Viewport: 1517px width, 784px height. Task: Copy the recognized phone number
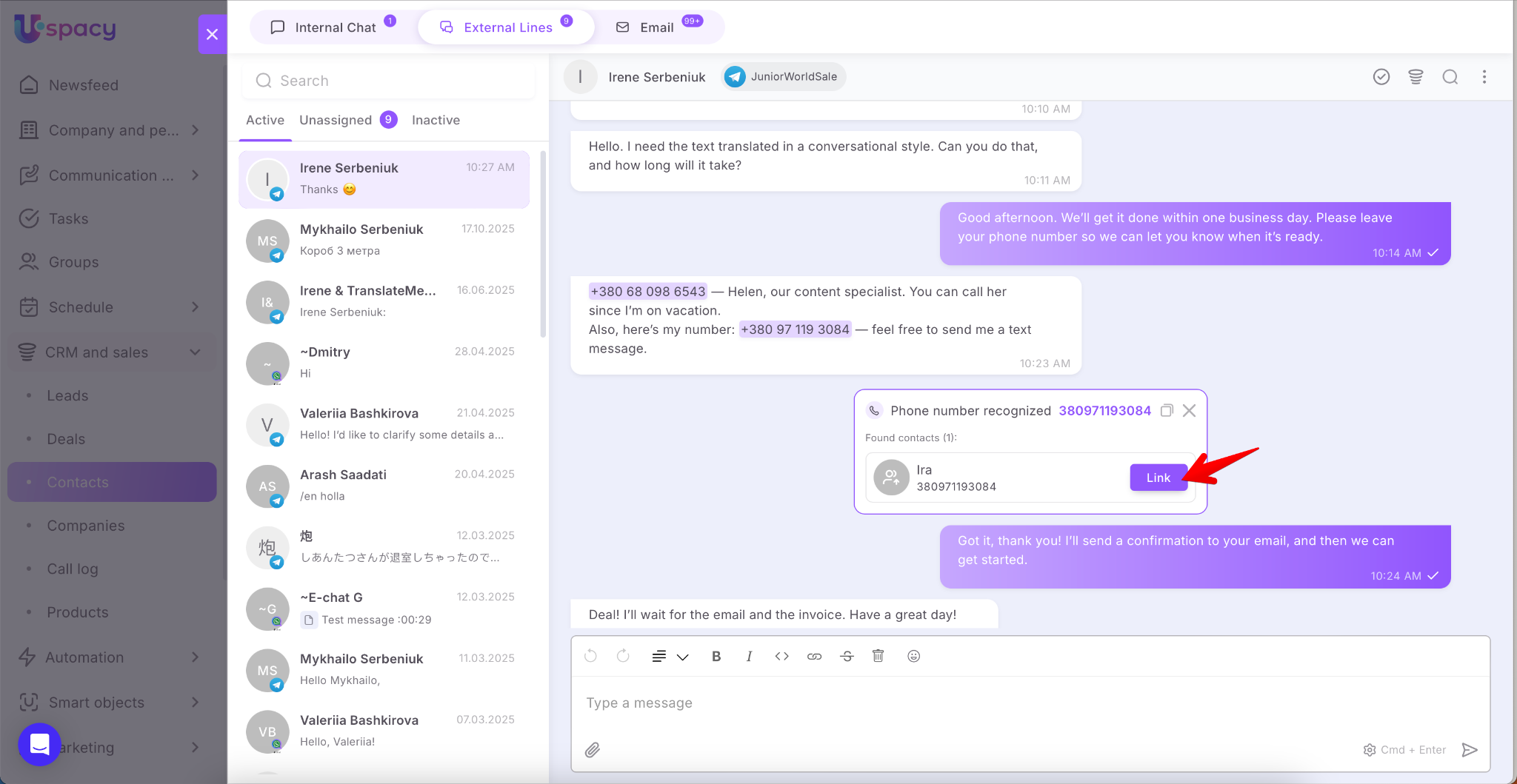(1167, 411)
